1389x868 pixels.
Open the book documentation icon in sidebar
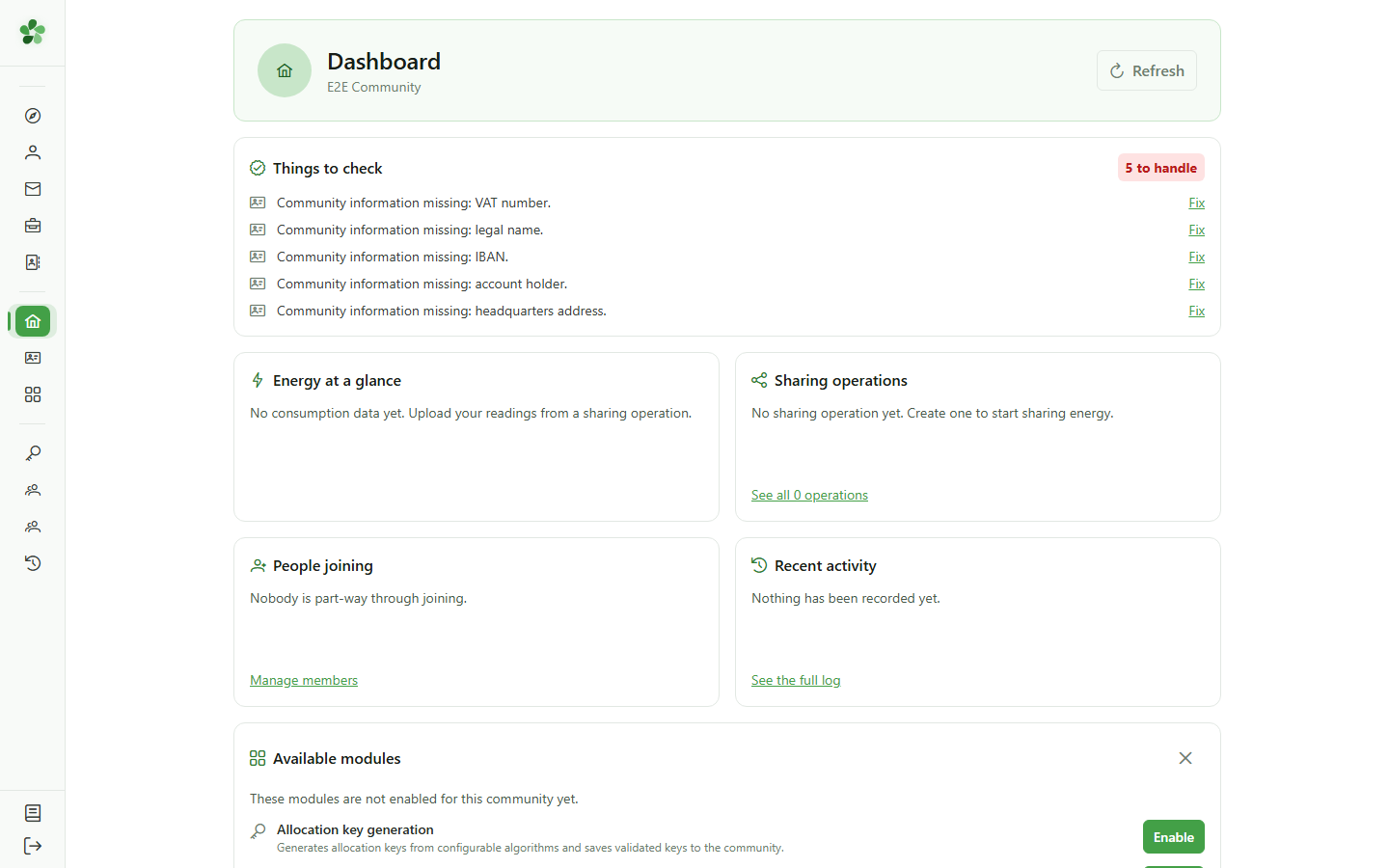[33, 813]
